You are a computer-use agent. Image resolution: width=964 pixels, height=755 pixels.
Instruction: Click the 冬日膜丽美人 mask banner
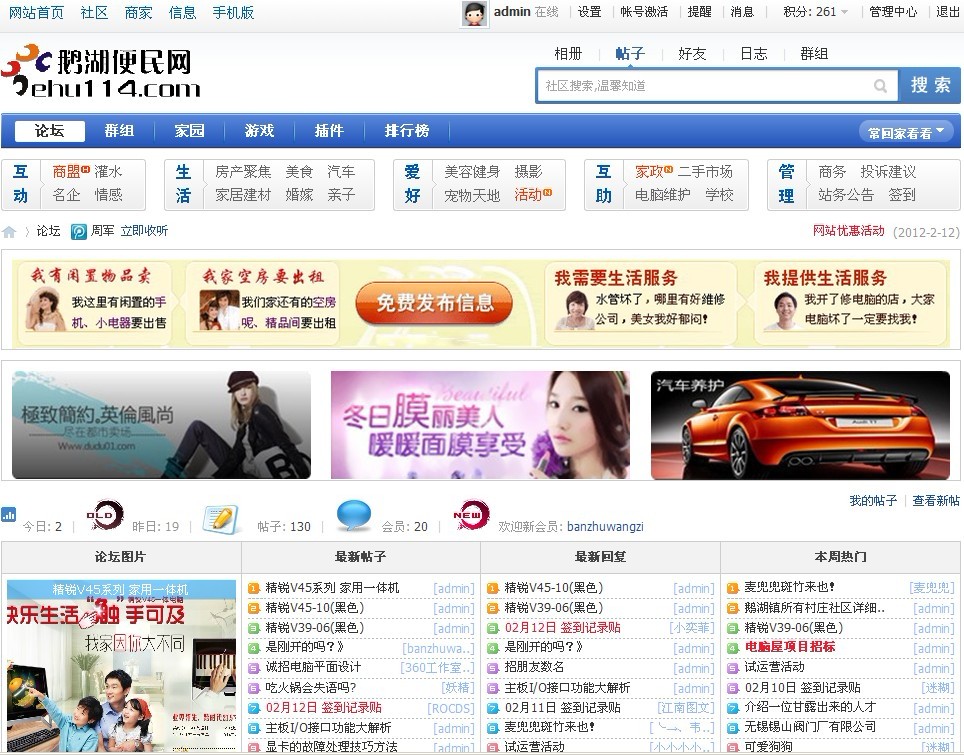click(480, 425)
